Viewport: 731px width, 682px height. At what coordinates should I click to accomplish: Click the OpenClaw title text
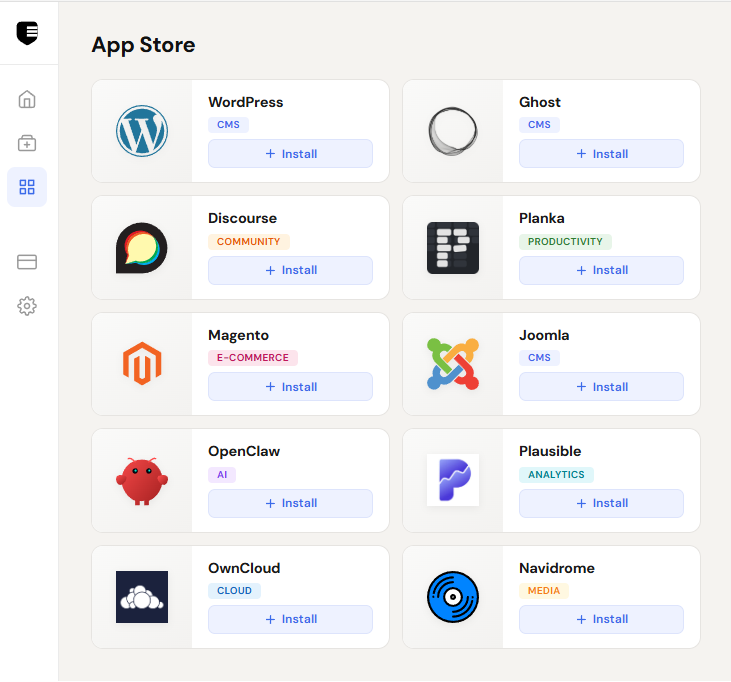(x=244, y=451)
